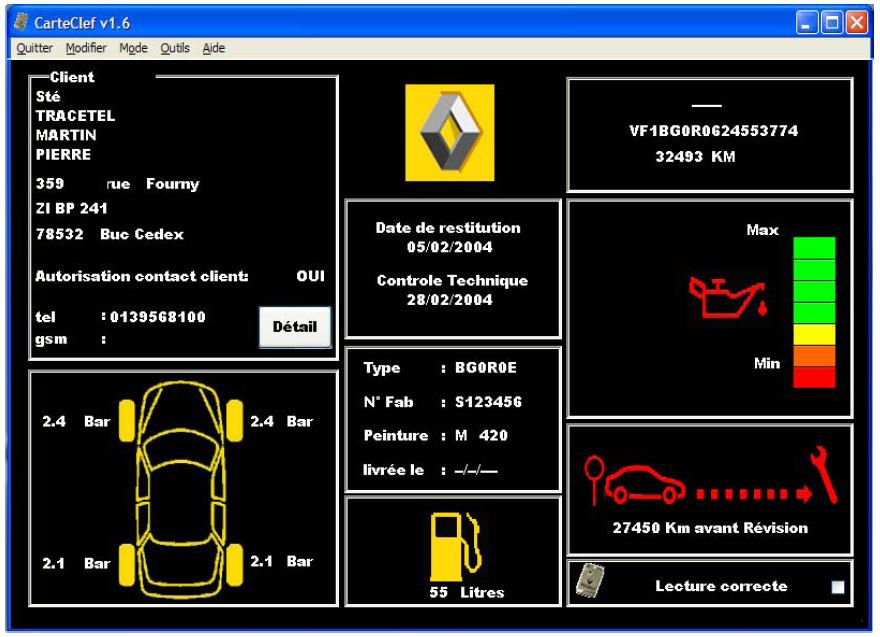This screenshot has width=880, height=637.
Task: Click the front right 2.4 Bar pressure
Action: (281, 421)
